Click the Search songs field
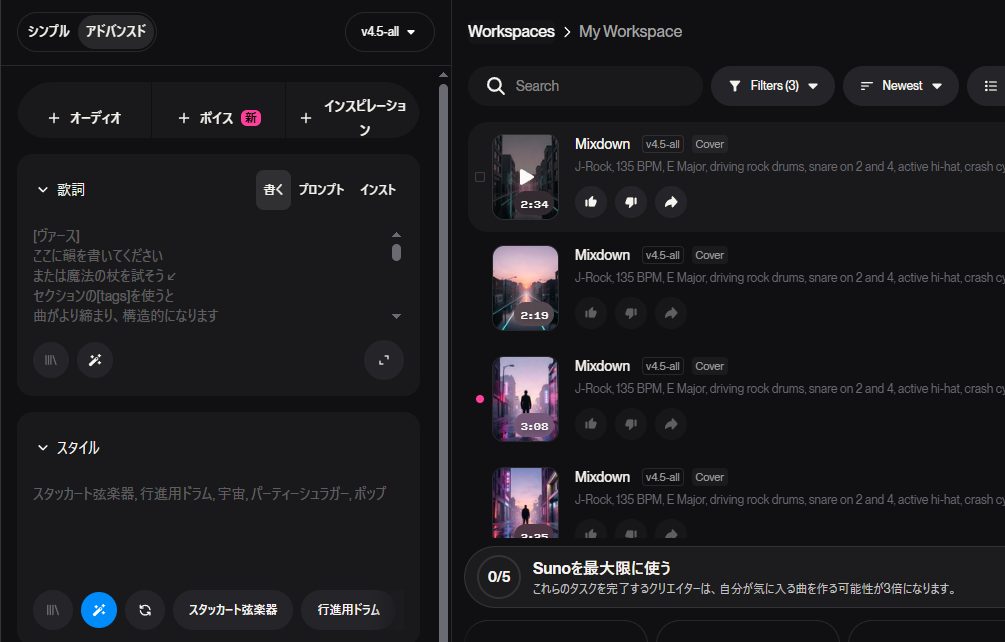Viewport: 1005px width, 642px height. pos(585,86)
